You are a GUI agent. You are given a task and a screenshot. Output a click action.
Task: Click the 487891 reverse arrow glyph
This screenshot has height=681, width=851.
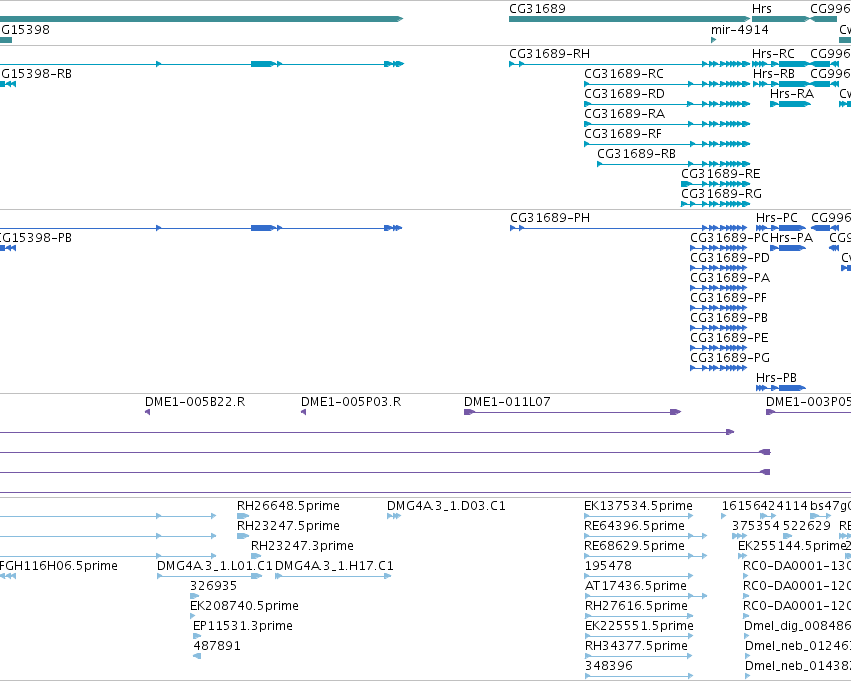[196, 656]
